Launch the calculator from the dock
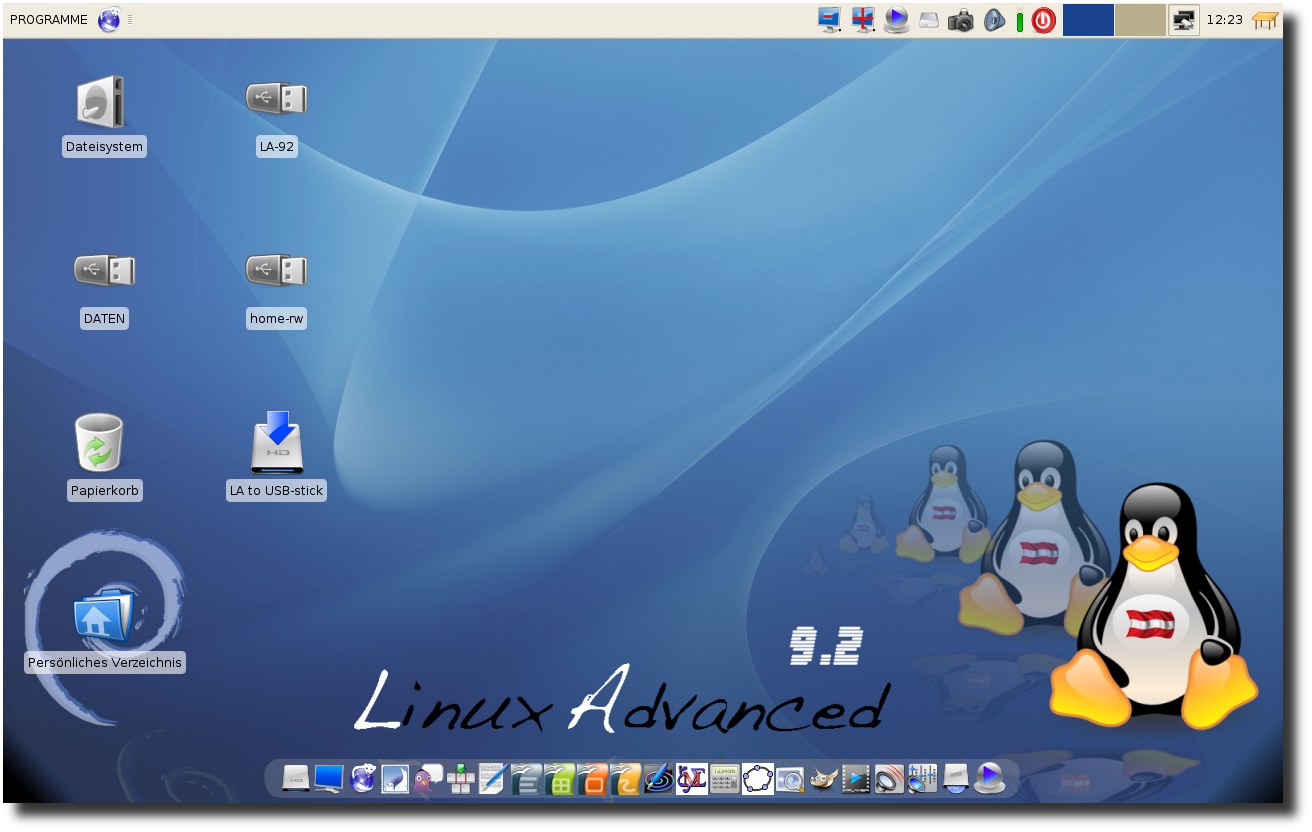 [x=724, y=778]
